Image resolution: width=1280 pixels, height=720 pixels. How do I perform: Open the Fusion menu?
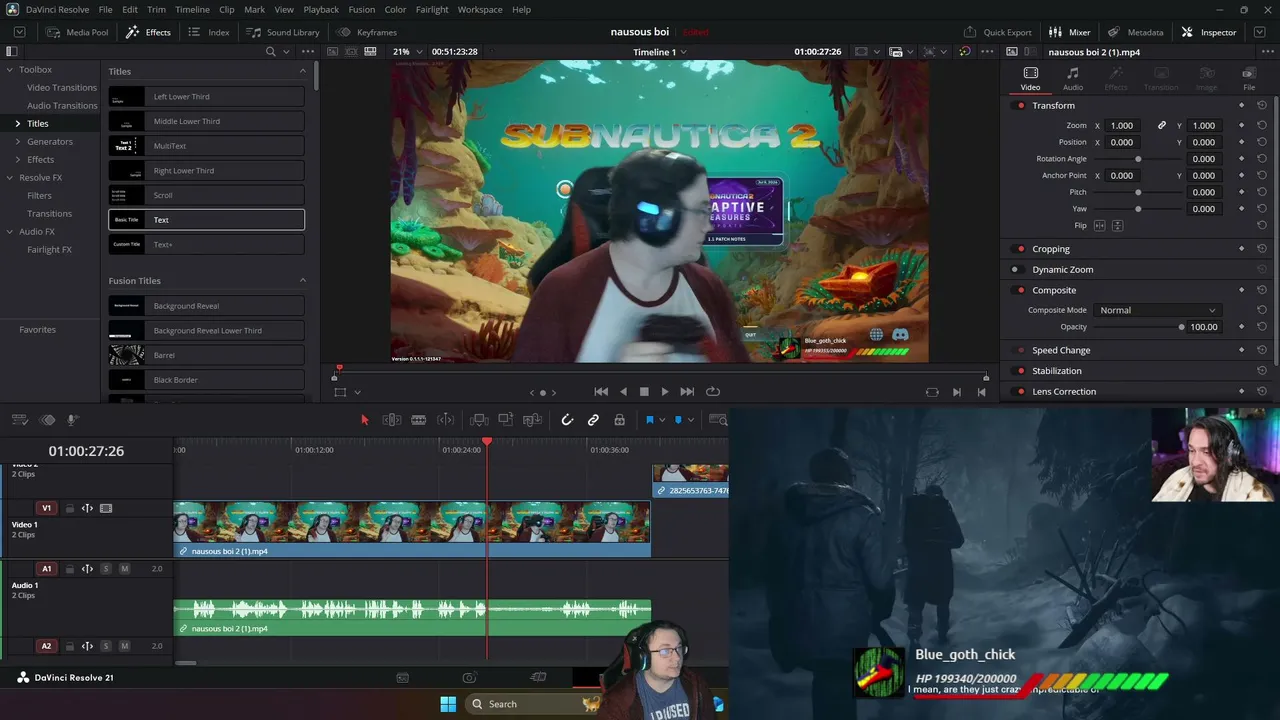coord(362,10)
